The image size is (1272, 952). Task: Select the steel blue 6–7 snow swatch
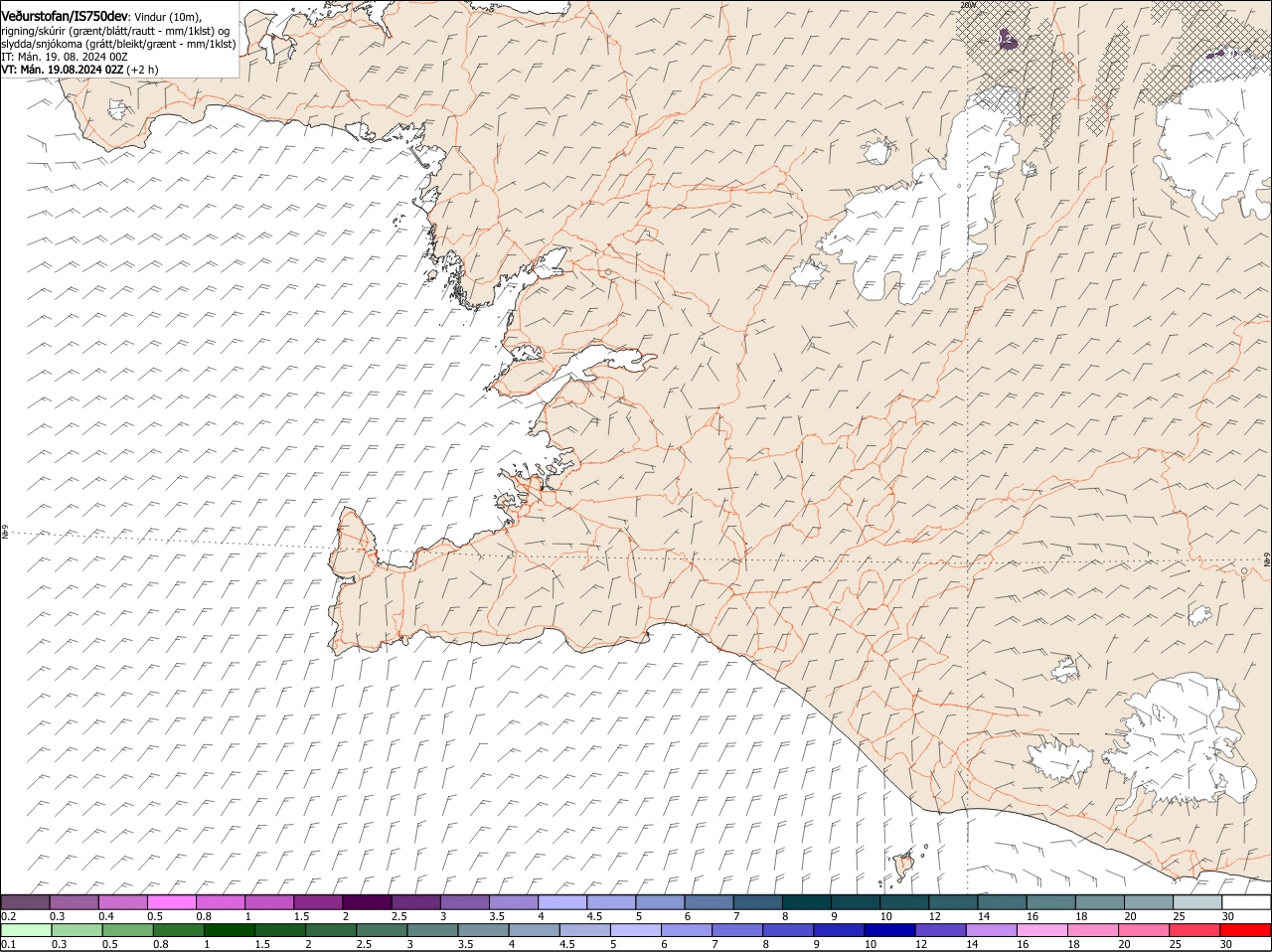709,902
